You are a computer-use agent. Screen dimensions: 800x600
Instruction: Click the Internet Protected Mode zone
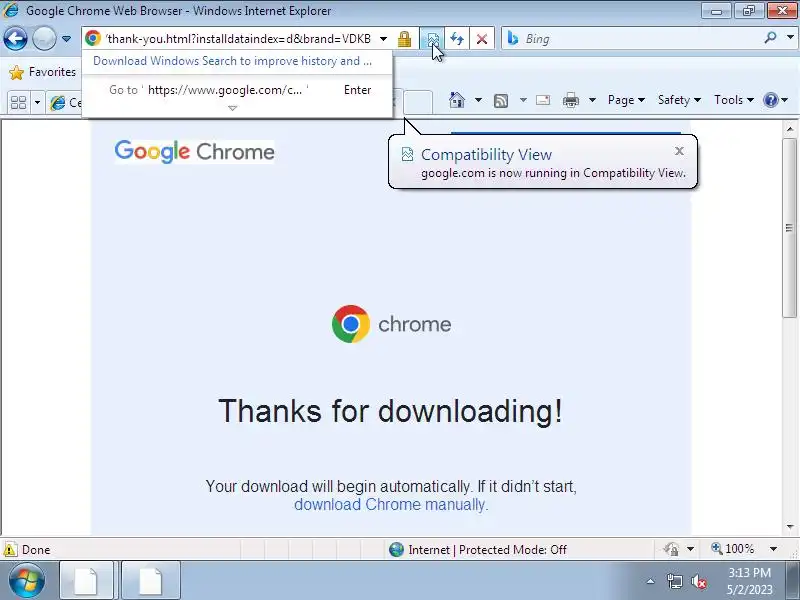point(478,549)
